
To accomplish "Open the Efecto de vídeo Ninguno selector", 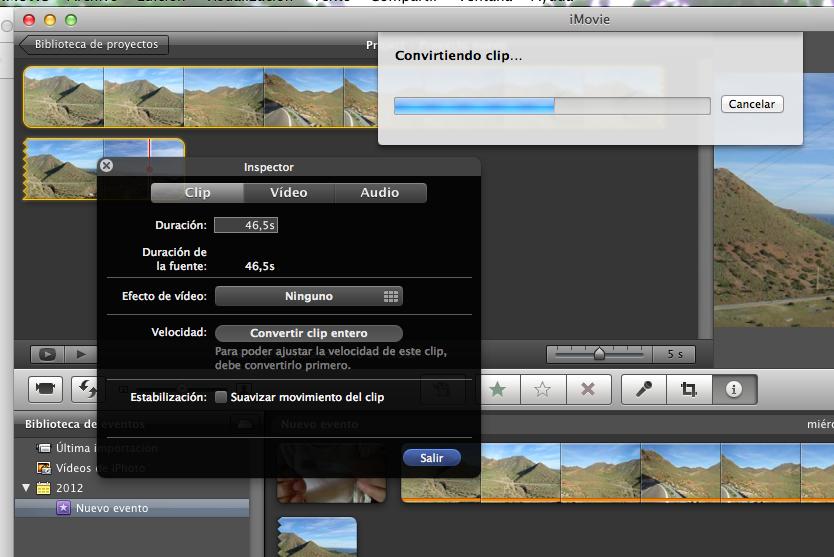I will 308,296.
